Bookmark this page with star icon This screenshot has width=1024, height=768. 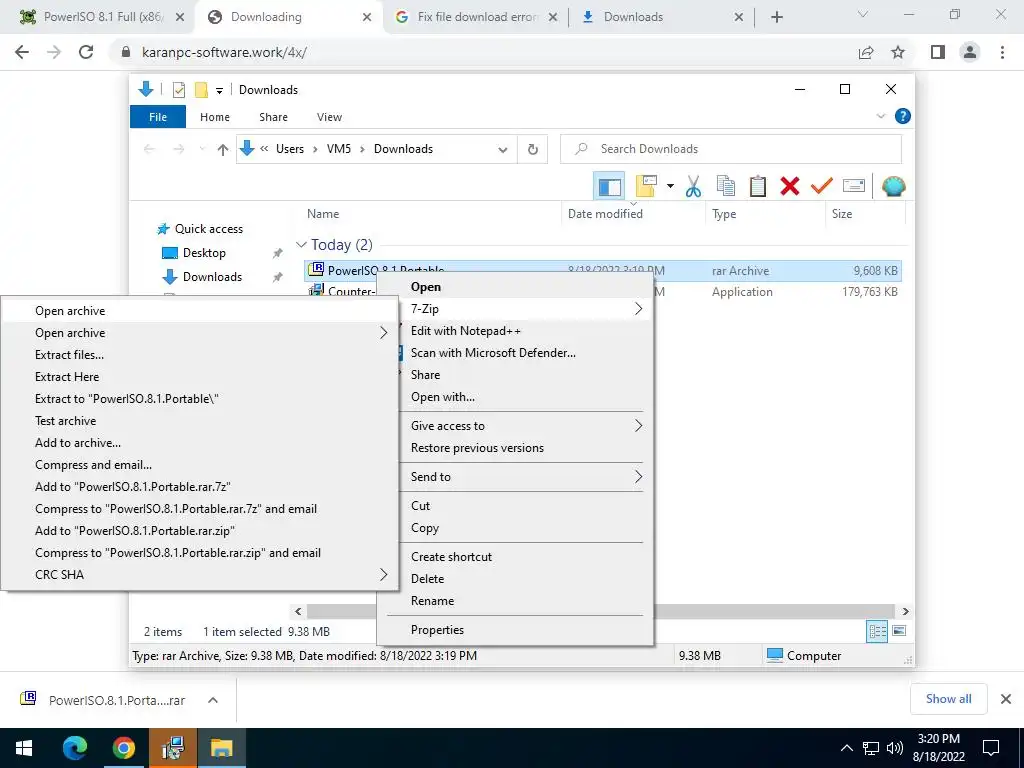pyautogui.click(x=898, y=52)
